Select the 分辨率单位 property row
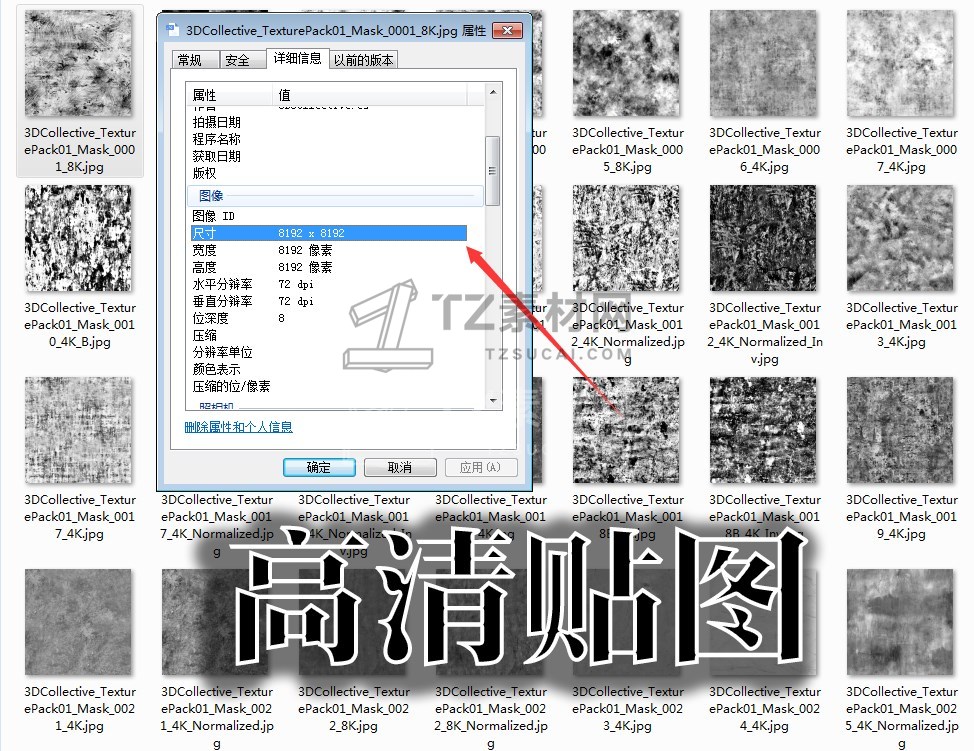 (x=328, y=352)
